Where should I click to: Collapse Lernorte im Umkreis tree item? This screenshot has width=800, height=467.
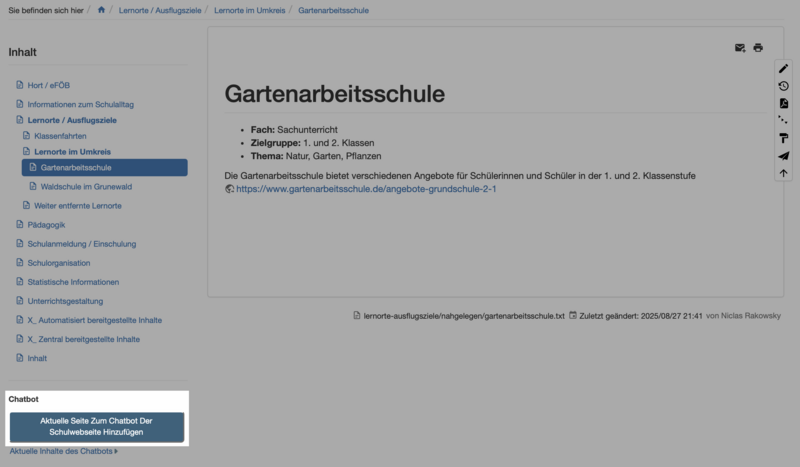click(72, 151)
